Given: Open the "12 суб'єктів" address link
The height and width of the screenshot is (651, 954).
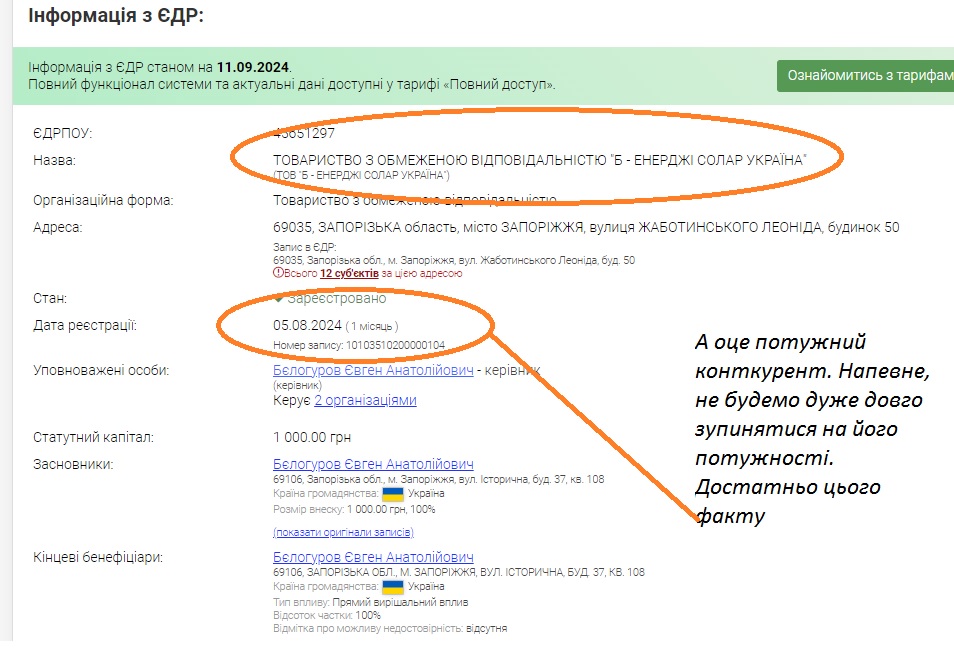Looking at the screenshot, I should point(349,273).
